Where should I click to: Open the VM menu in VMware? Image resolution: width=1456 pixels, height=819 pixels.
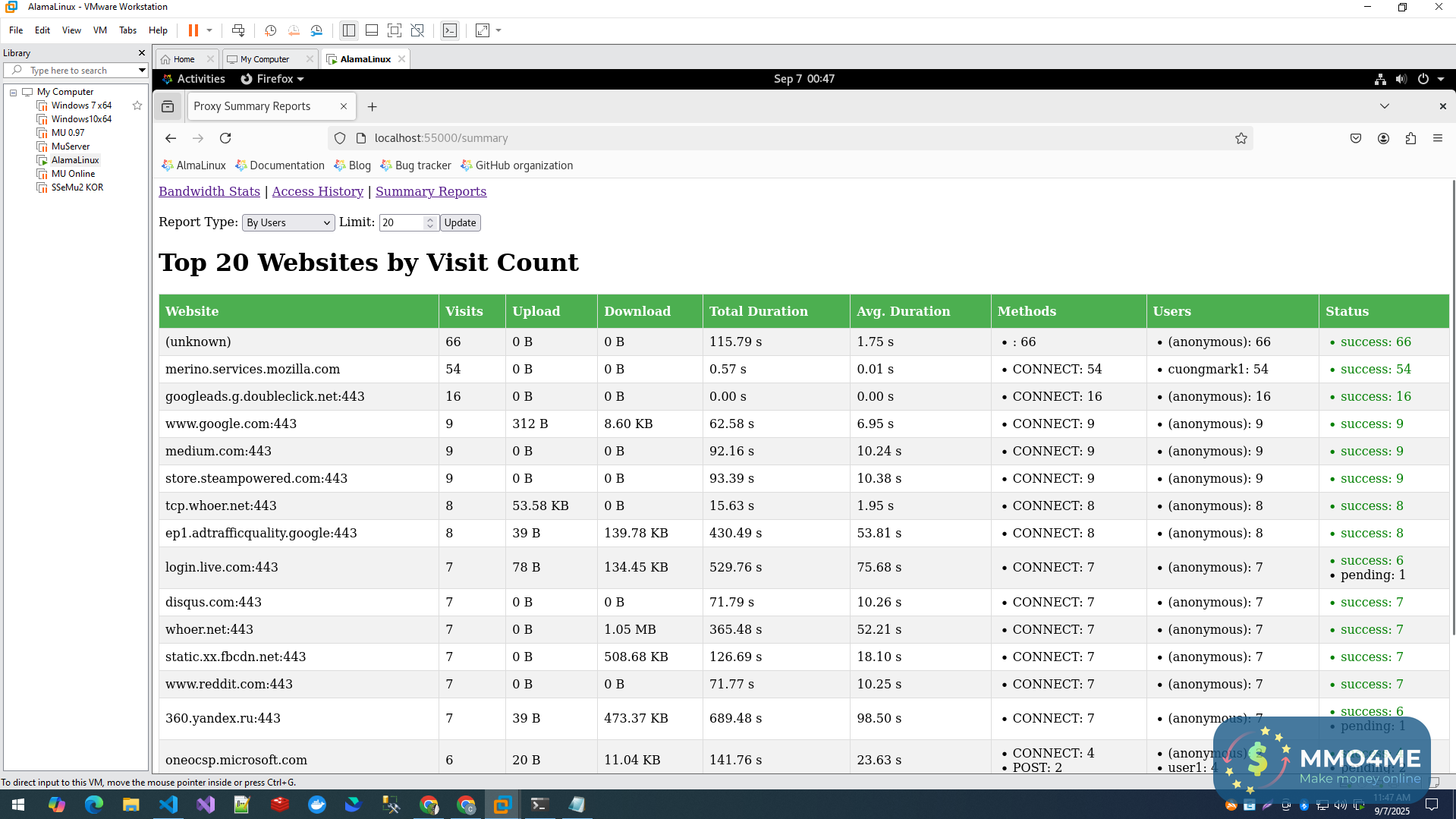(99, 30)
